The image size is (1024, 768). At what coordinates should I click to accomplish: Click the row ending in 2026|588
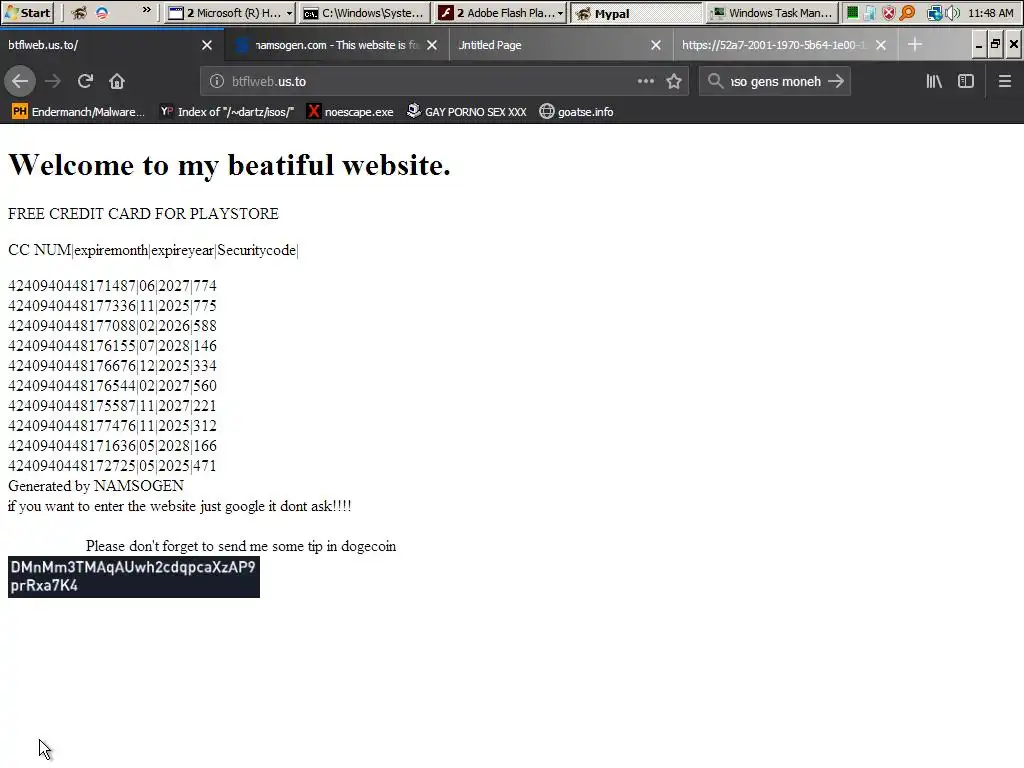[x=112, y=326]
